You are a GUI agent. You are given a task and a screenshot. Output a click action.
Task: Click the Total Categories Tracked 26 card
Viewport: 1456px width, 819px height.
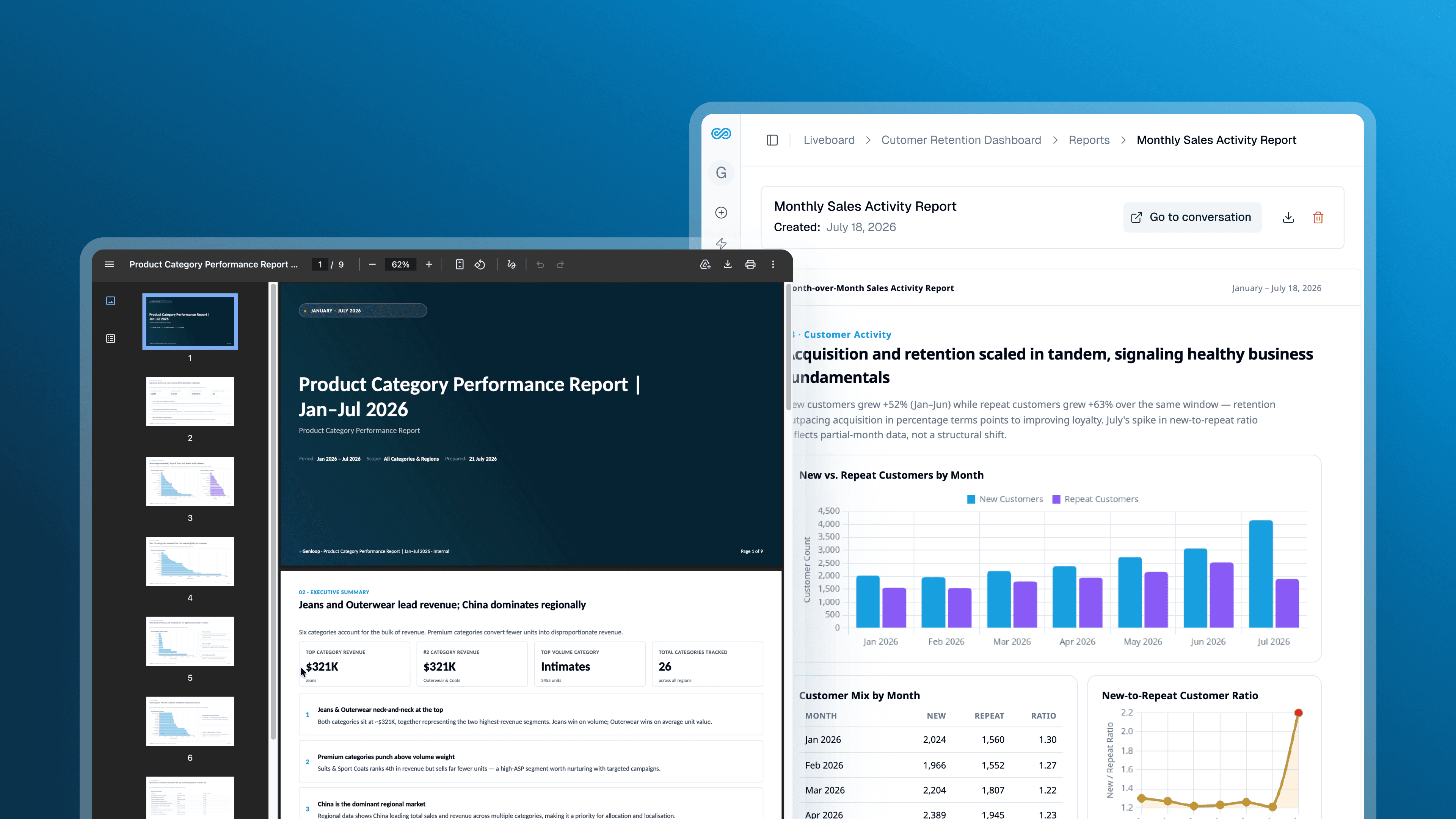point(707,664)
